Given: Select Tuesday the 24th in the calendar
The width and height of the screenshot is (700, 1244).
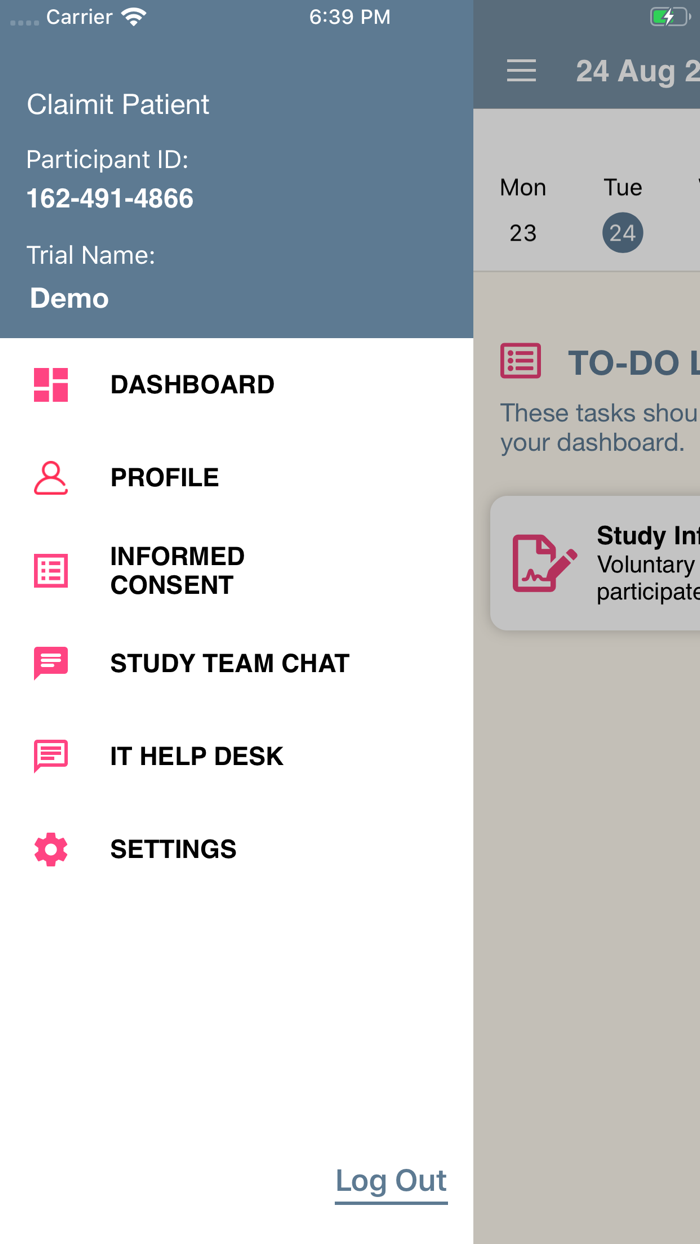Looking at the screenshot, I should [622, 232].
